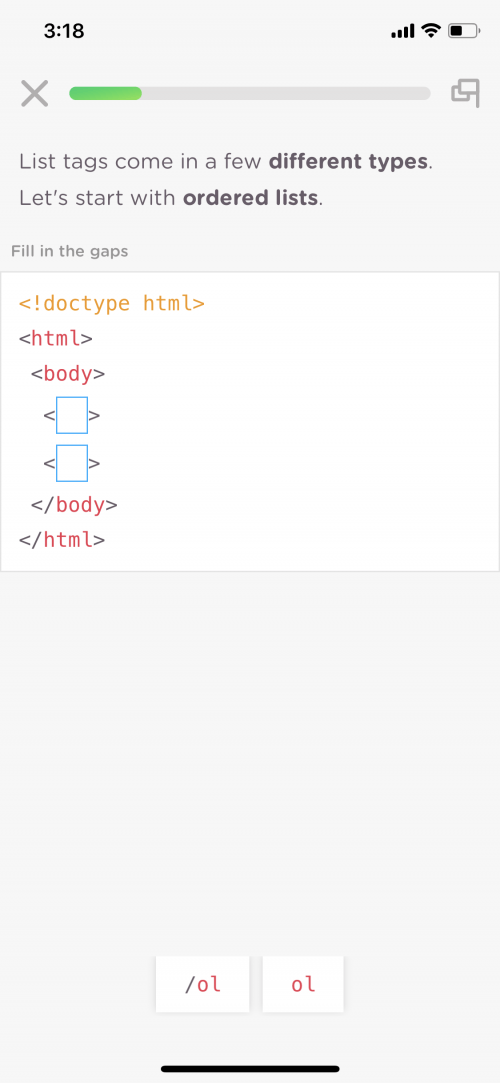Tap the lesson progress bar
500x1083 pixels.
pos(249,93)
